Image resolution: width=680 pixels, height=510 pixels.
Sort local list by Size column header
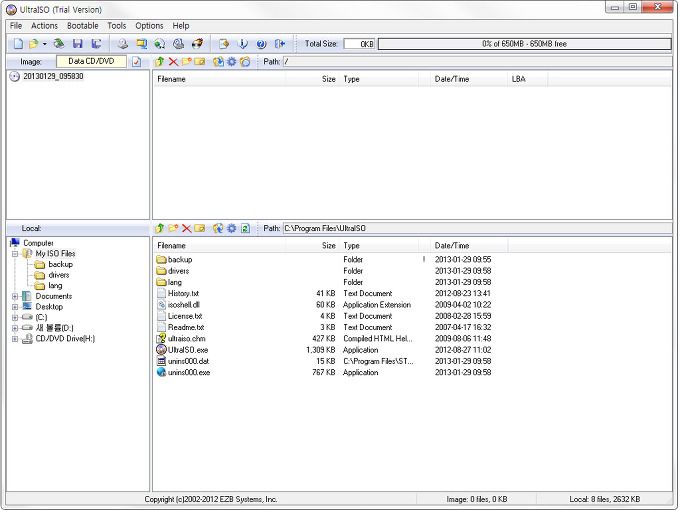coord(312,245)
